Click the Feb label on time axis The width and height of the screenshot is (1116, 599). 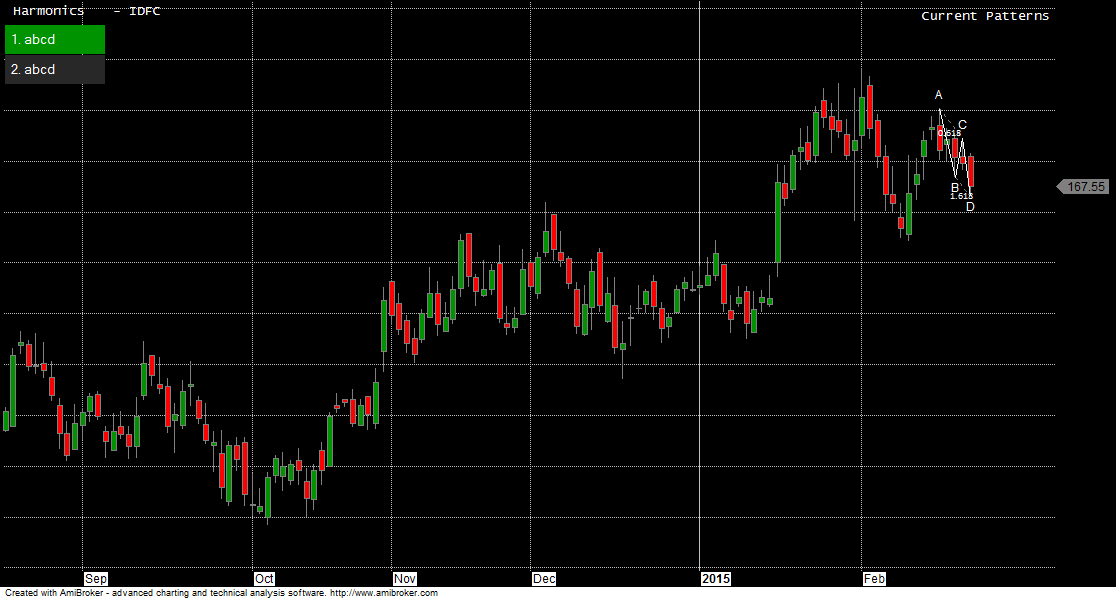click(874, 579)
